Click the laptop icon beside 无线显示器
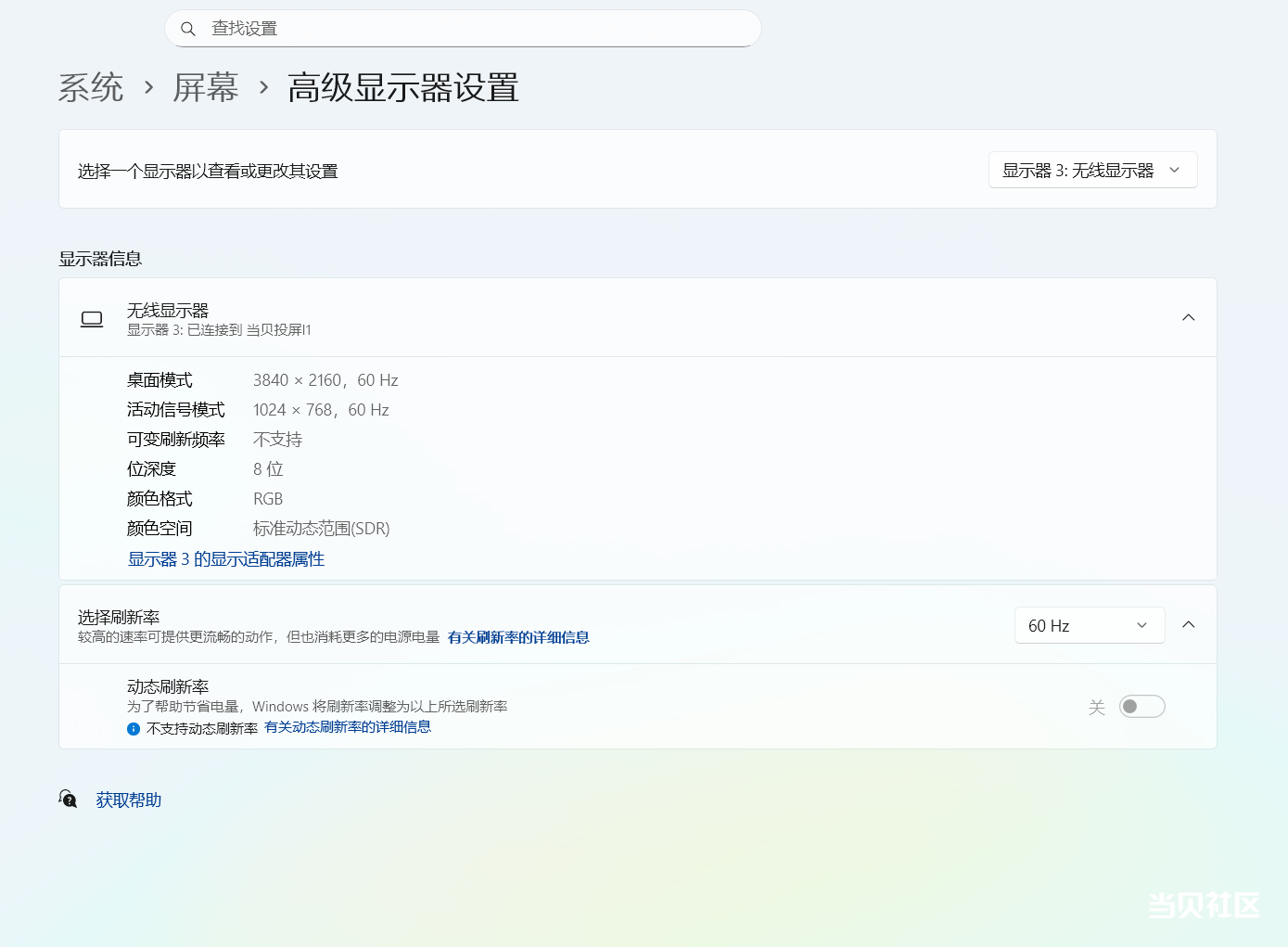The image size is (1288, 947). 92,319
